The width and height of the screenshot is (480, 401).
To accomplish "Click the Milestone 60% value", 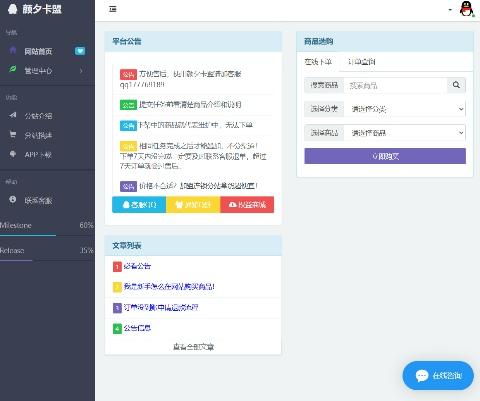I will click(86, 225).
